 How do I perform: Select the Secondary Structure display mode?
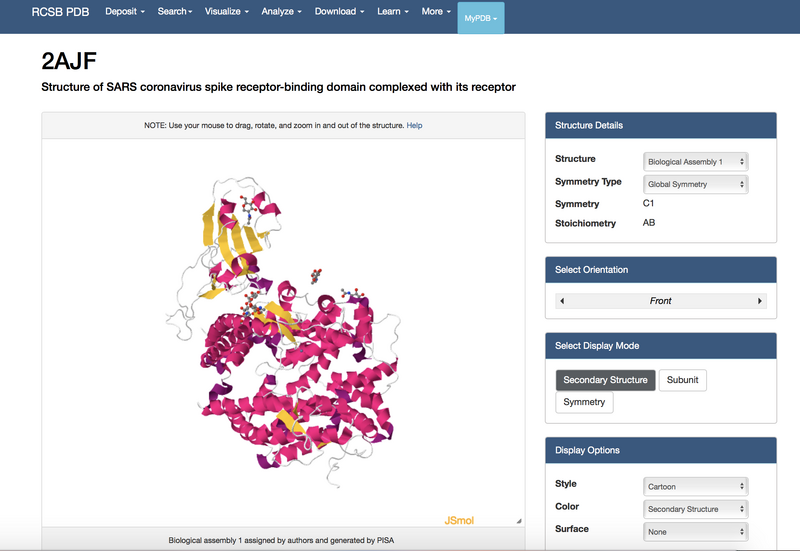pos(605,380)
